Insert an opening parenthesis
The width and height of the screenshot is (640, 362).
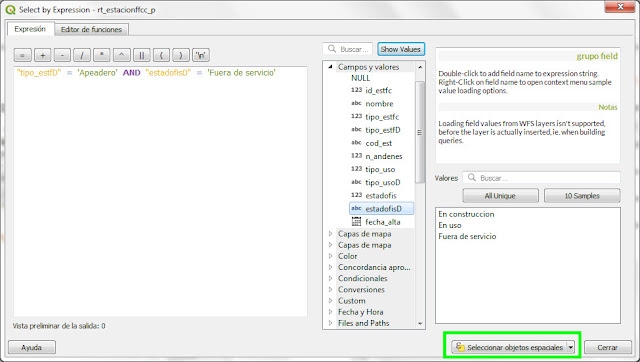[x=161, y=55]
